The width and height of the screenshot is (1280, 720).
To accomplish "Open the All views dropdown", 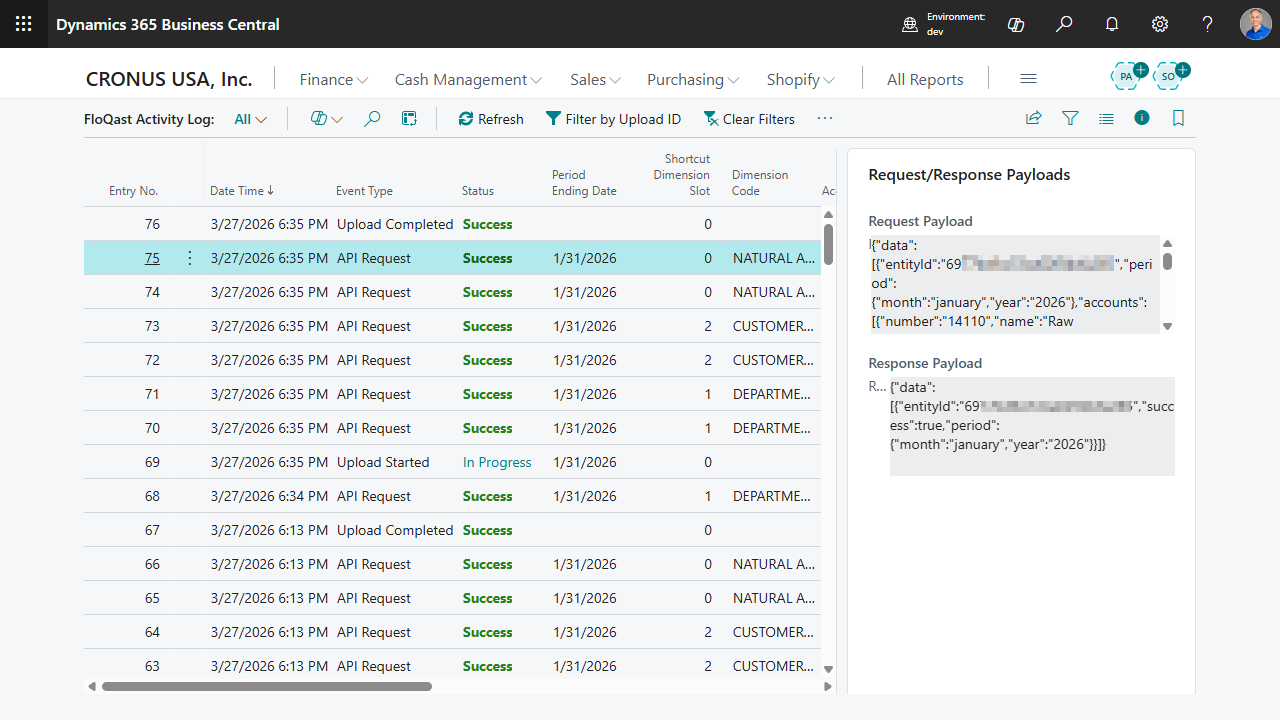I will [251, 119].
